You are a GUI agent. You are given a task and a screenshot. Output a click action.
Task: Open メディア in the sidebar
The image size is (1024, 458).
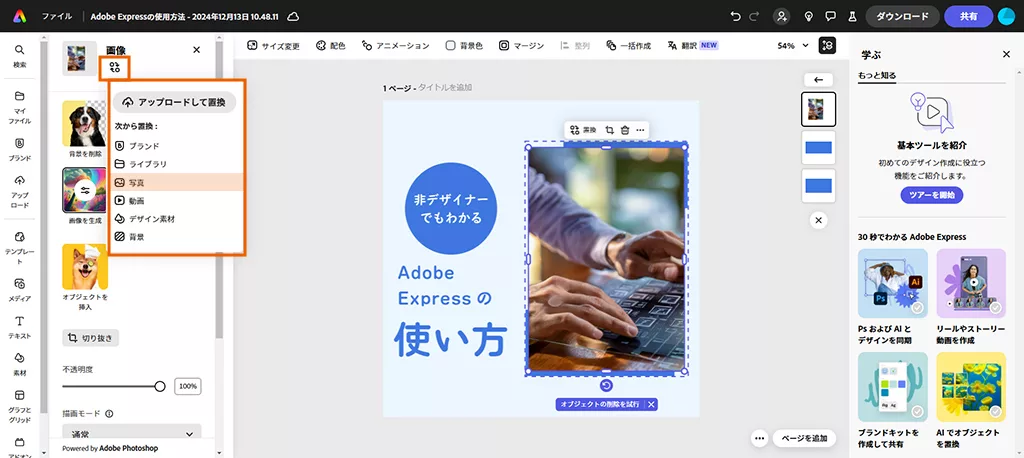point(20,290)
